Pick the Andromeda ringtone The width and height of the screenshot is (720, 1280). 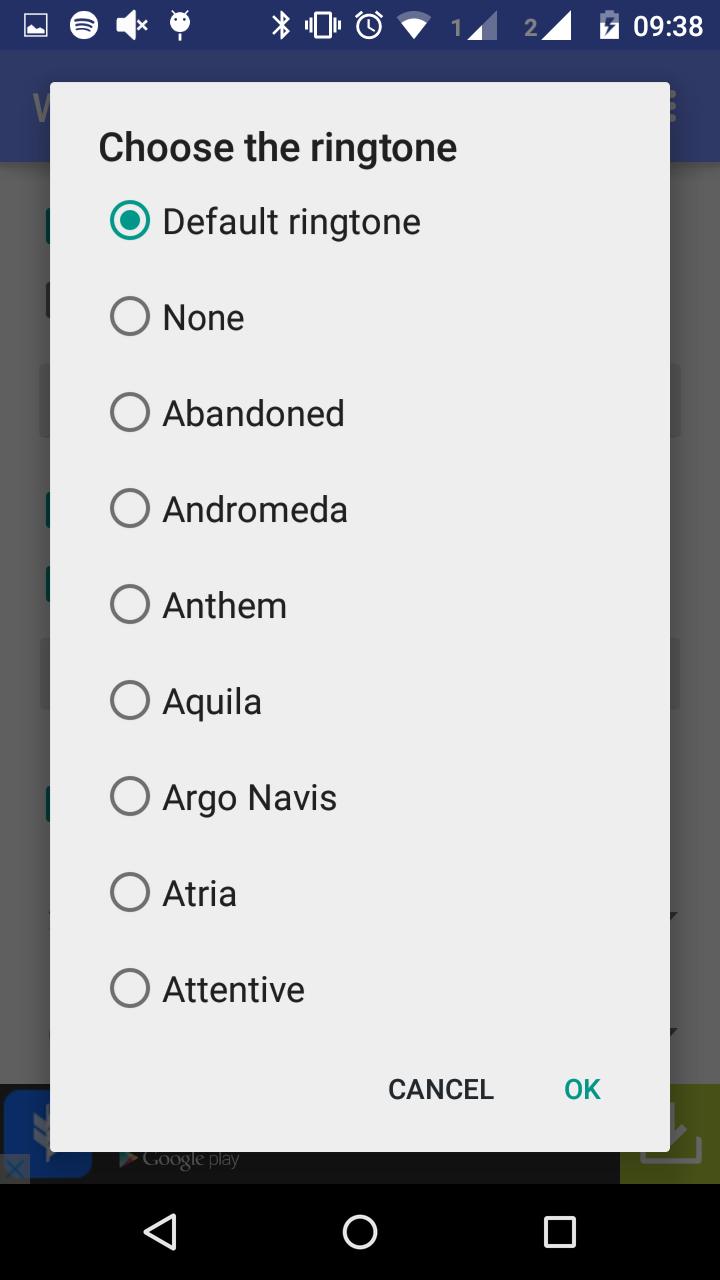pos(130,509)
